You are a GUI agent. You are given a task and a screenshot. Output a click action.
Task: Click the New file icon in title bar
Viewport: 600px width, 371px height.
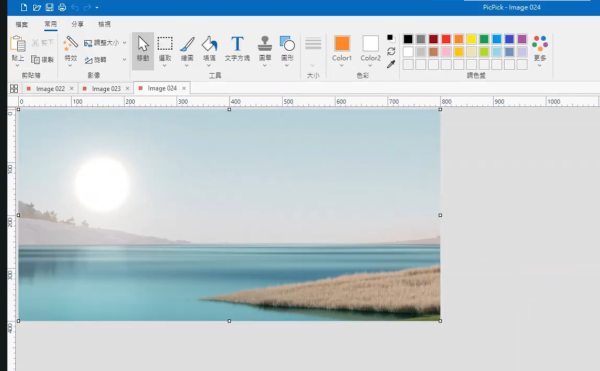(24, 7)
